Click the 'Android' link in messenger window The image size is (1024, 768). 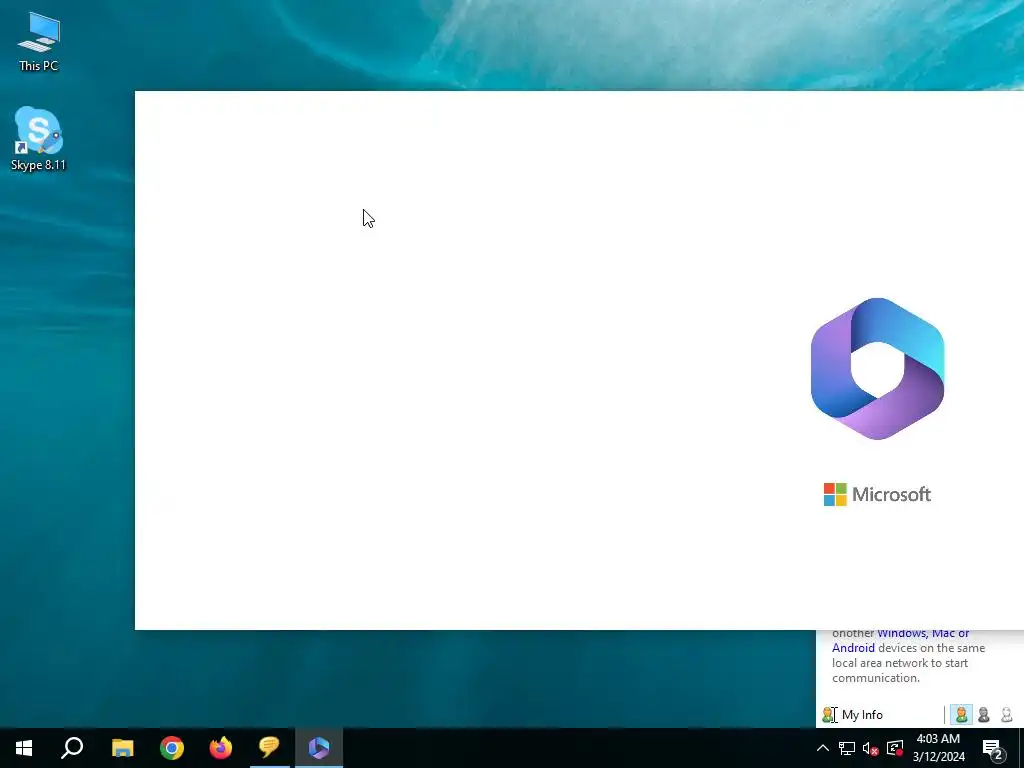[853, 648]
